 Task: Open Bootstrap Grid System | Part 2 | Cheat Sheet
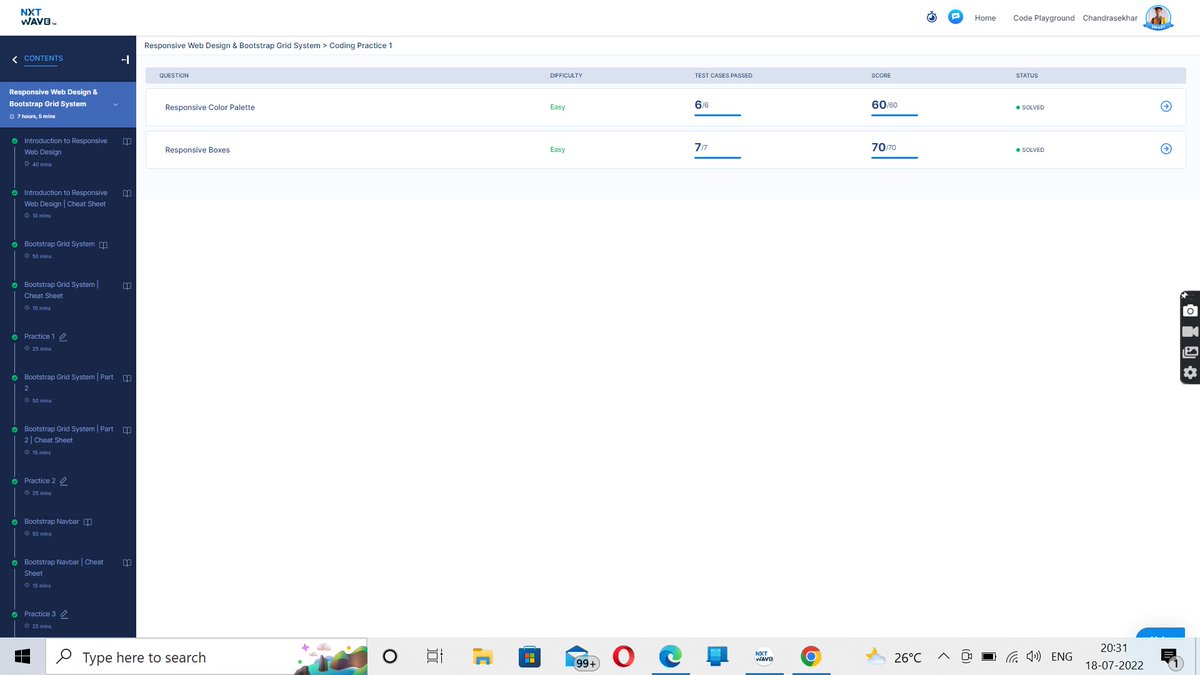[x=69, y=434]
